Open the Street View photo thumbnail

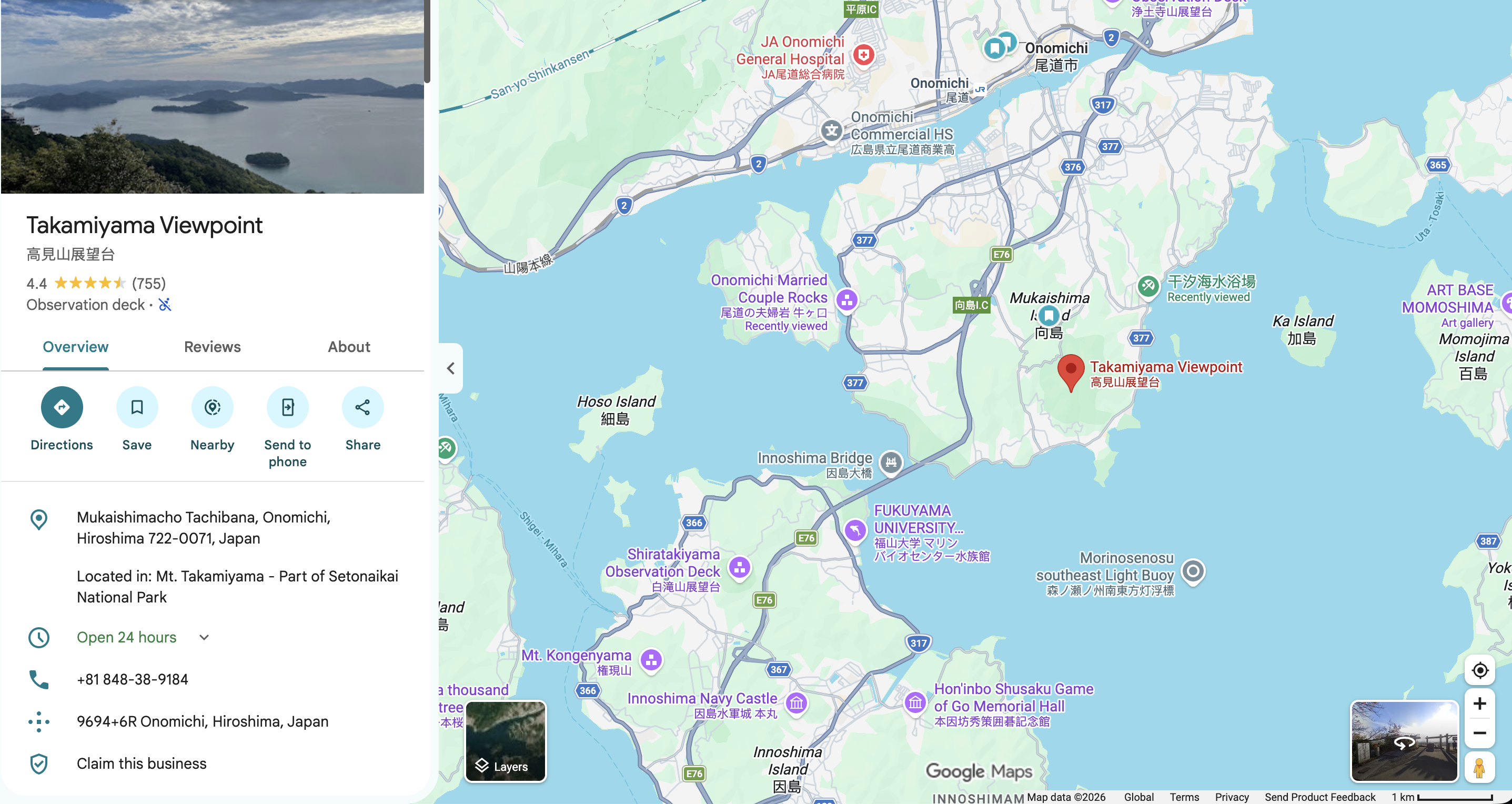pos(1404,741)
